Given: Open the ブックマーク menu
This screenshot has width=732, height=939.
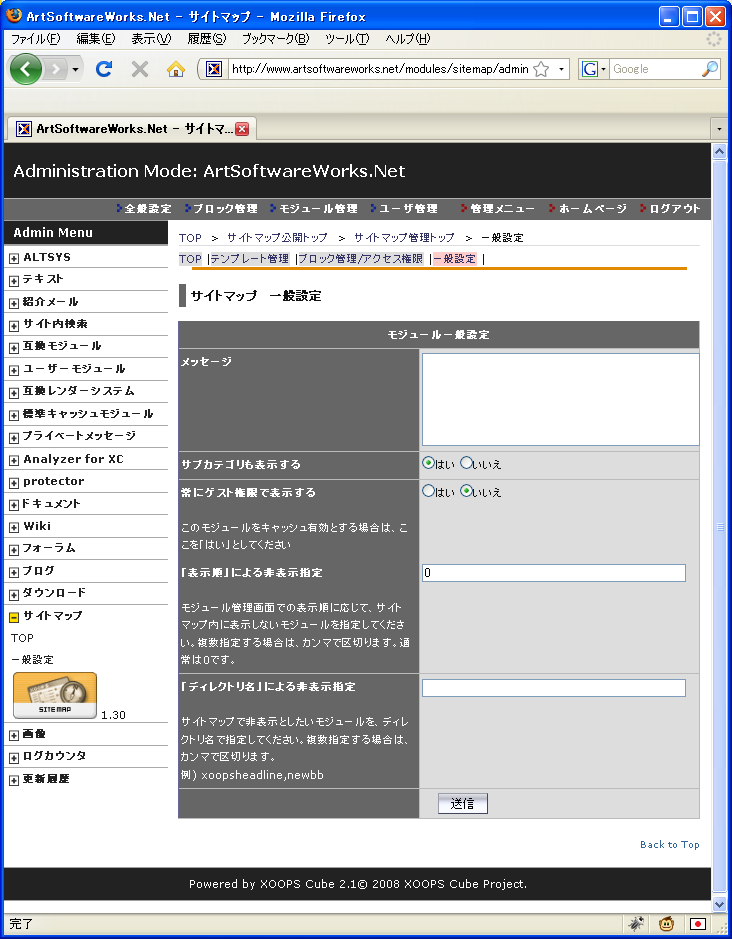Looking at the screenshot, I should pos(275,39).
